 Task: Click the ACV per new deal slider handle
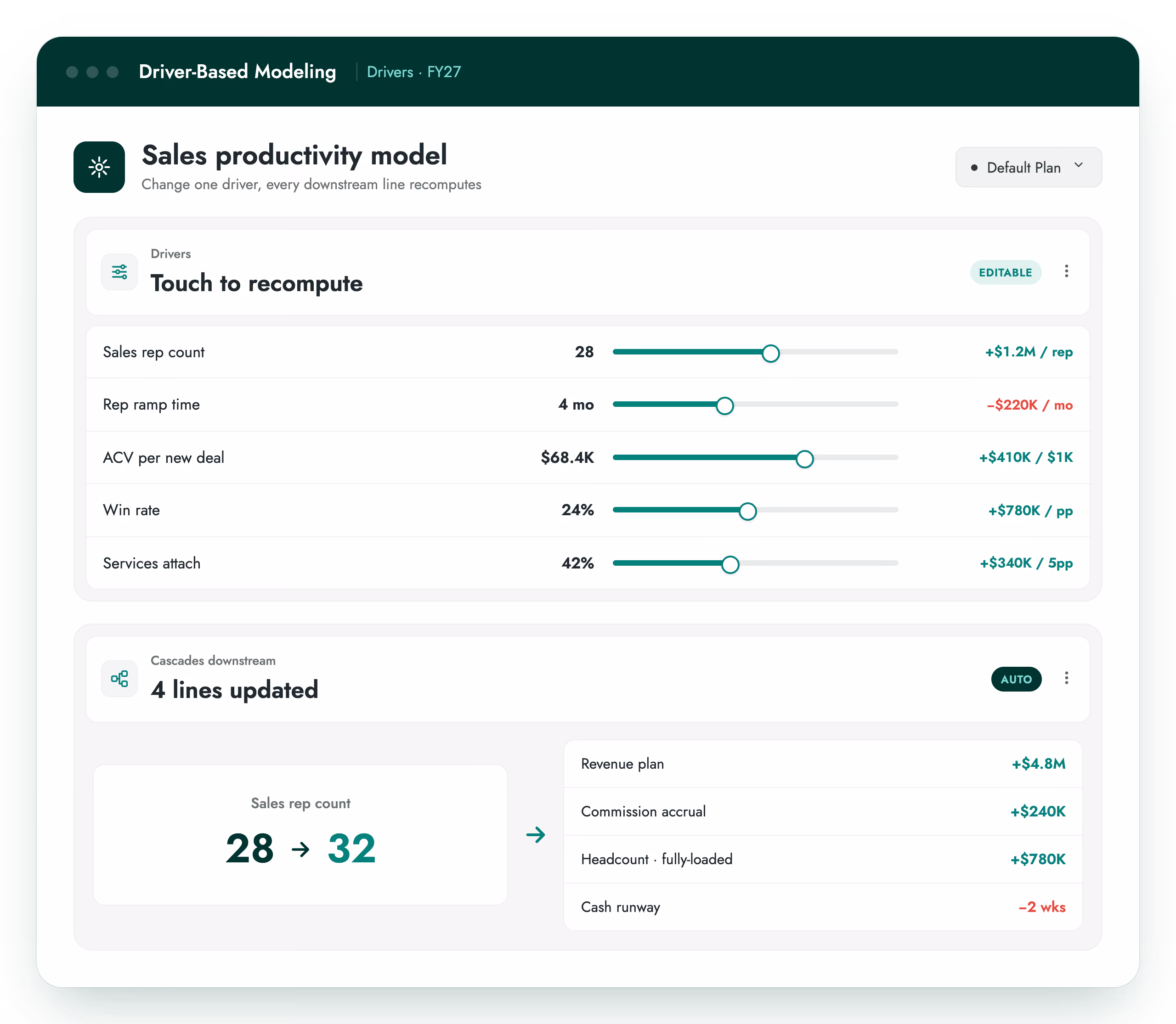point(804,459)
